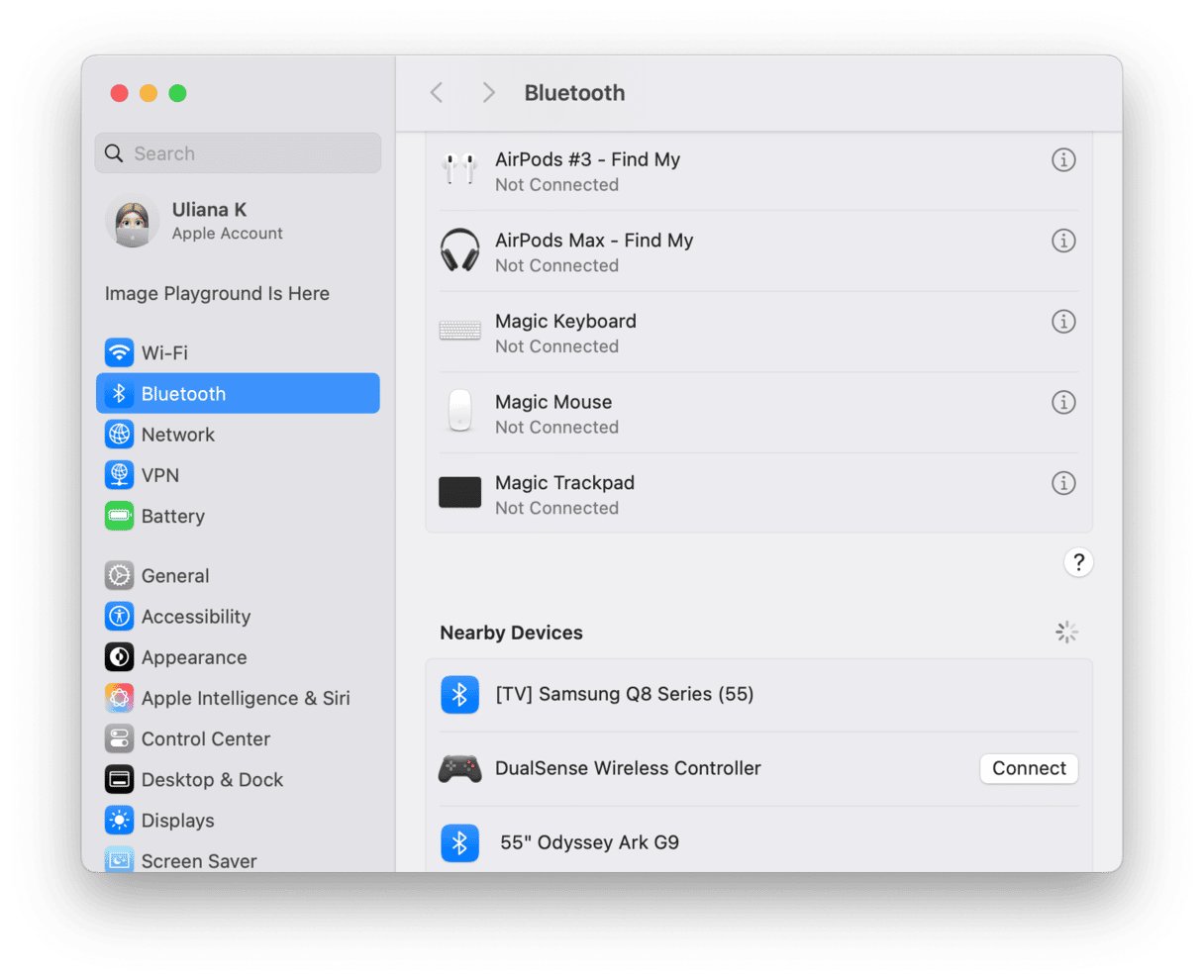Screen dimensions: 1204x980
Task: Click the Wi-Fi sidebar icon
Action: (119, 352)
